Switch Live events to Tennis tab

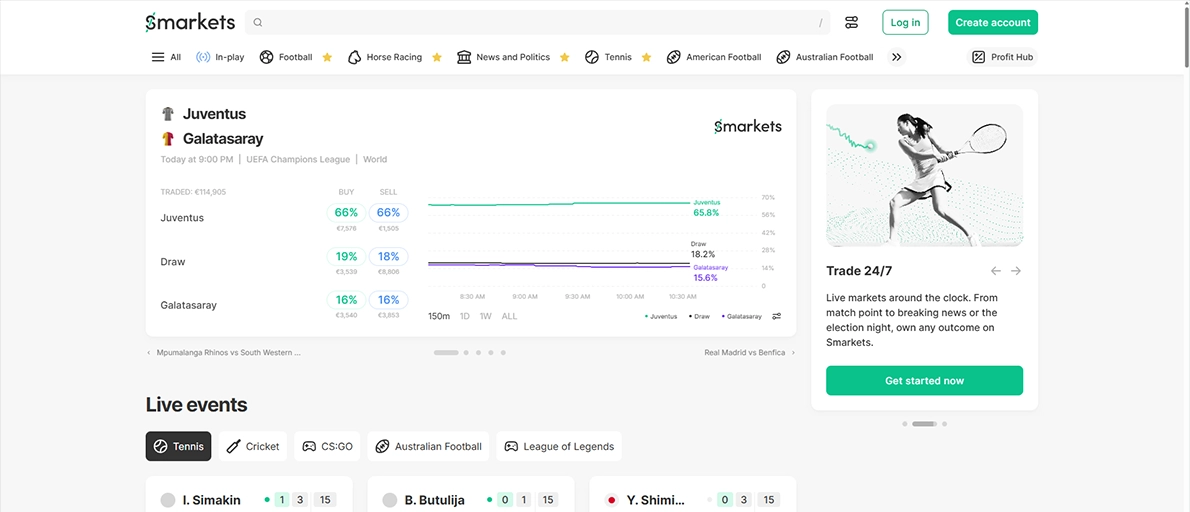178,446
